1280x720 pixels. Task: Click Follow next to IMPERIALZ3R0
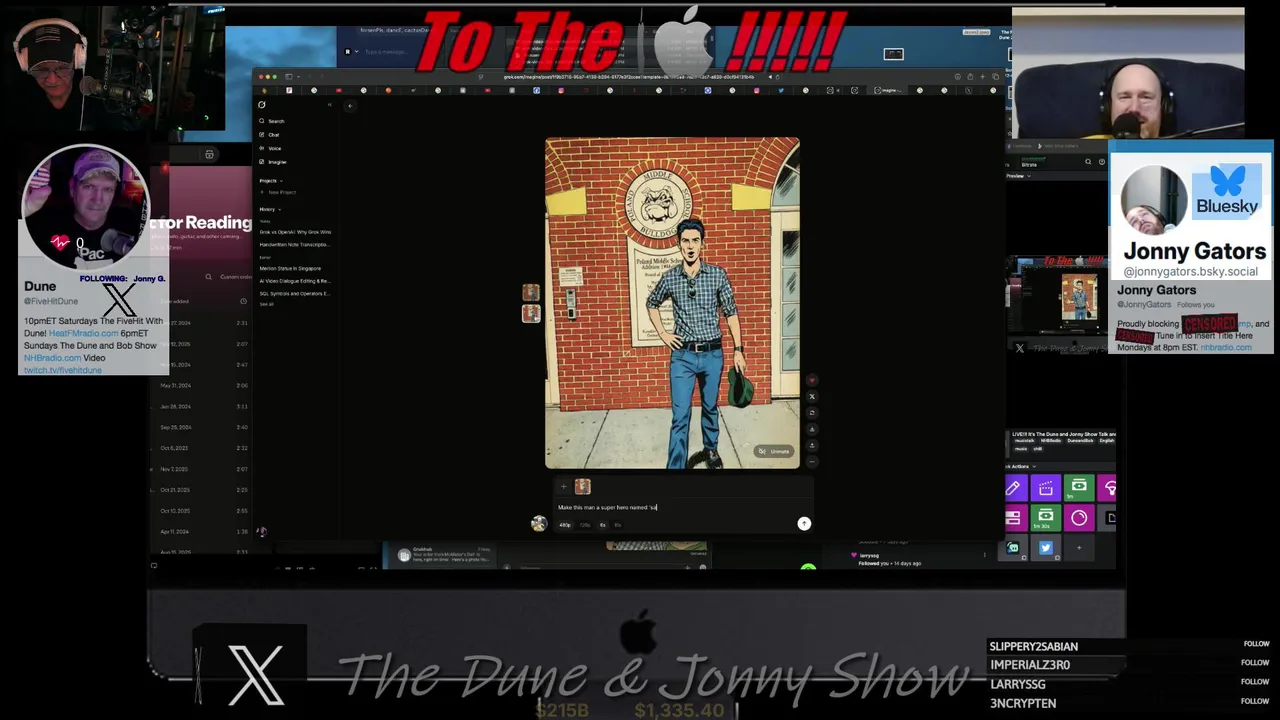1256,663
